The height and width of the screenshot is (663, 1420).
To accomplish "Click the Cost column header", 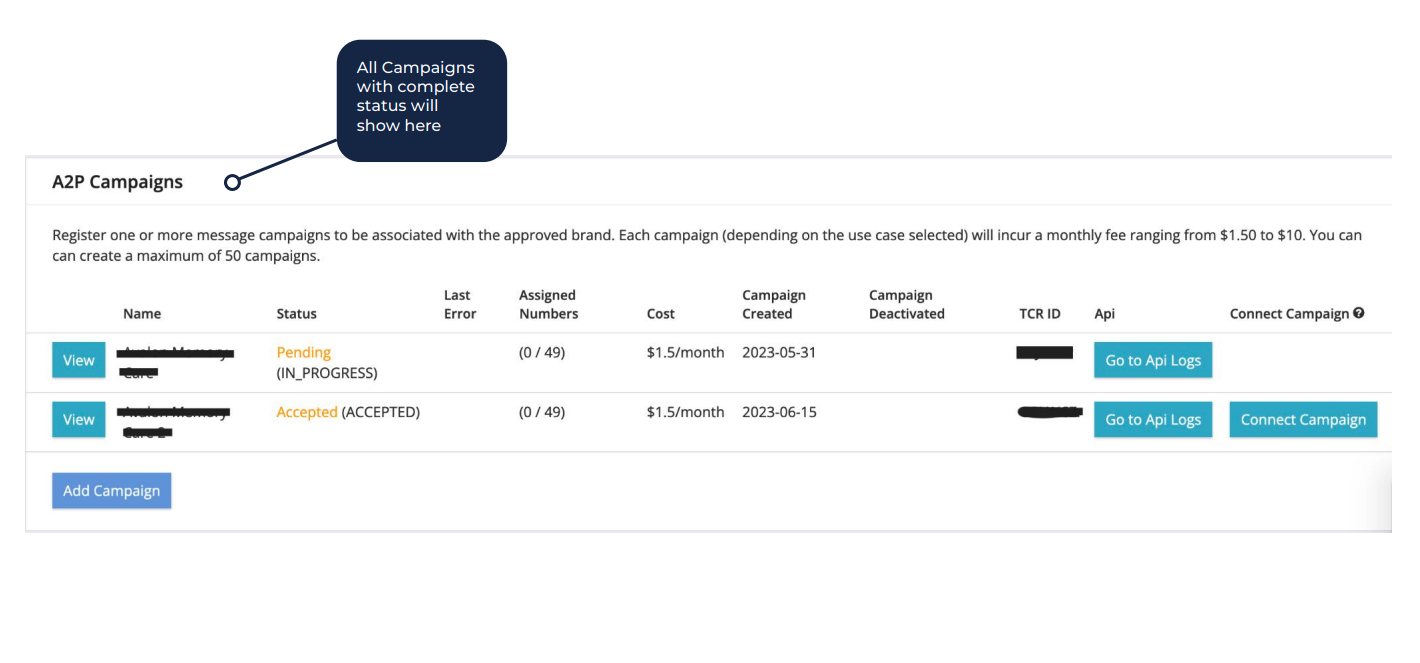I will (660, 313).
